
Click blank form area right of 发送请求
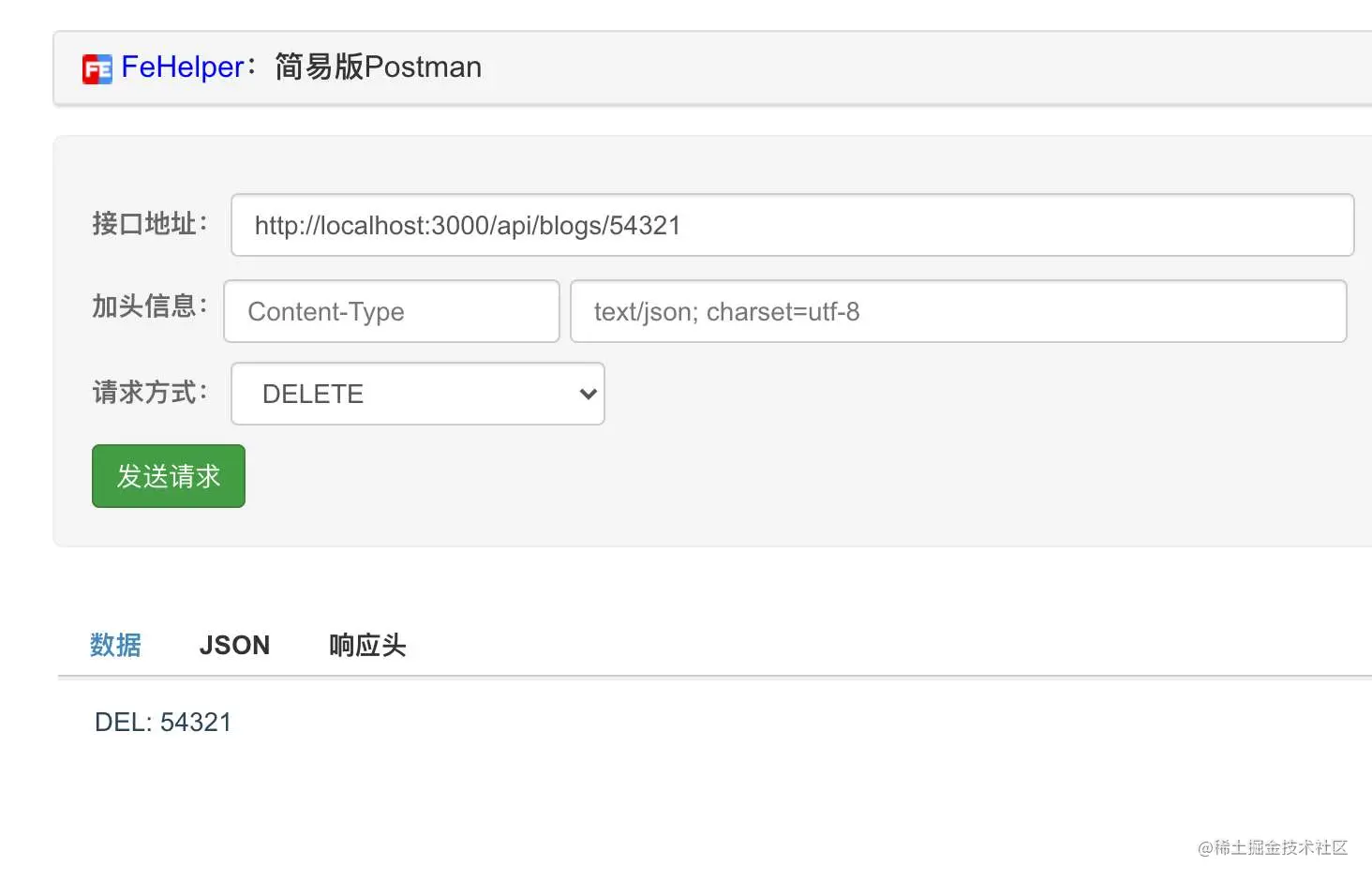coord(806,478)
